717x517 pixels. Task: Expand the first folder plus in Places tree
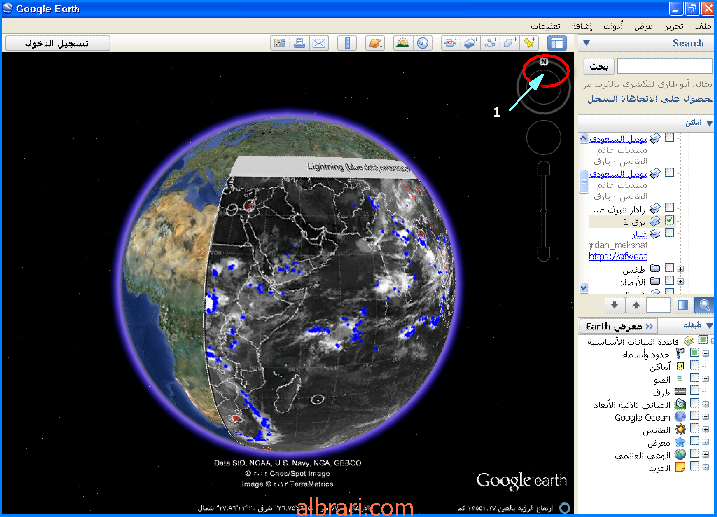point(681,268)
